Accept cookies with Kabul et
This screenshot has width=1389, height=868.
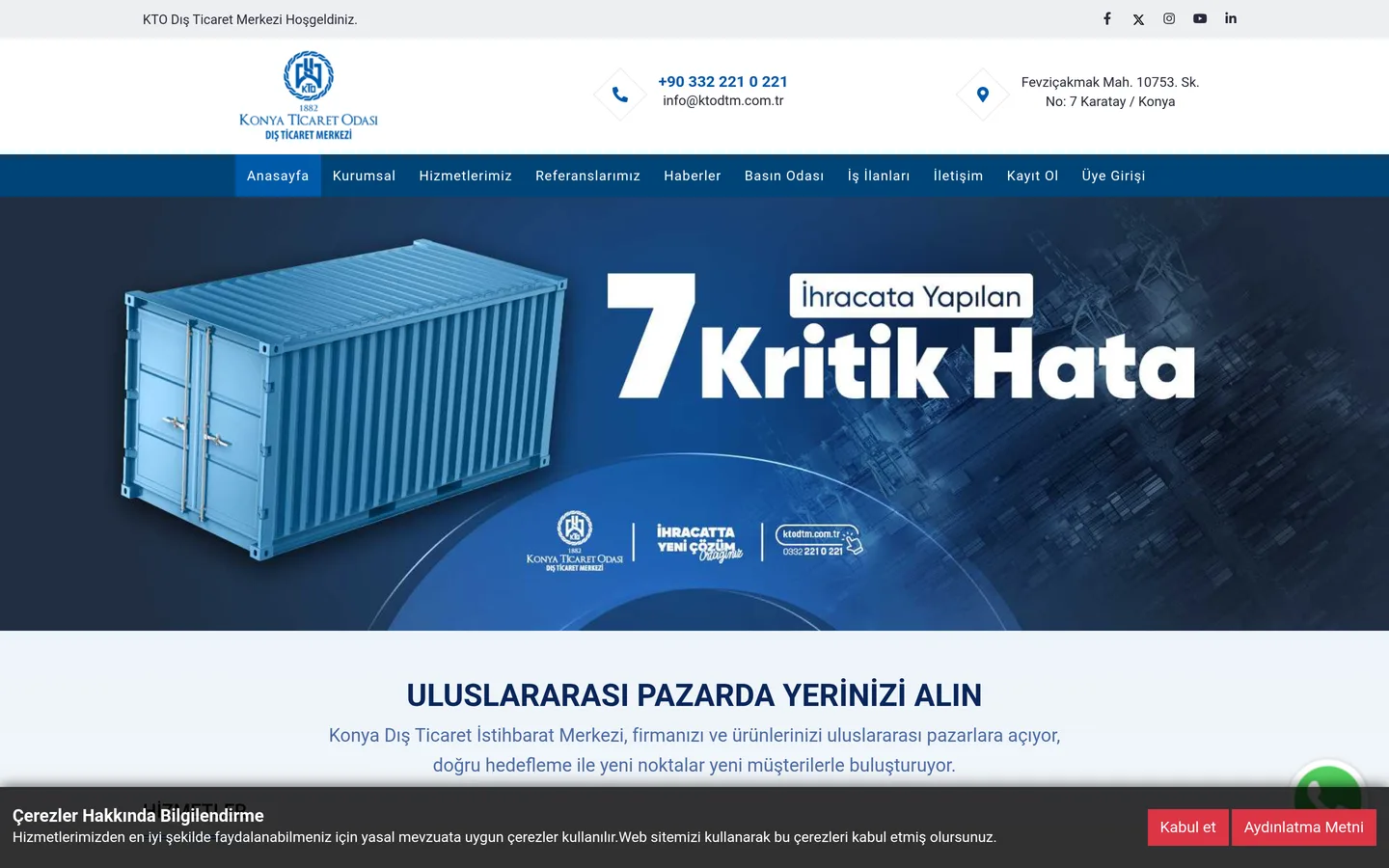click(x=1188, y=827)
